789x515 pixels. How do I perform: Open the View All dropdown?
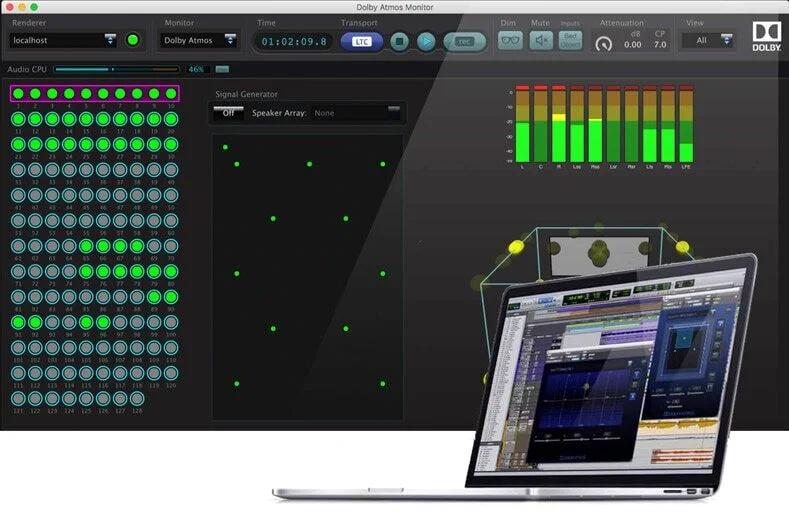pos(707,40)
